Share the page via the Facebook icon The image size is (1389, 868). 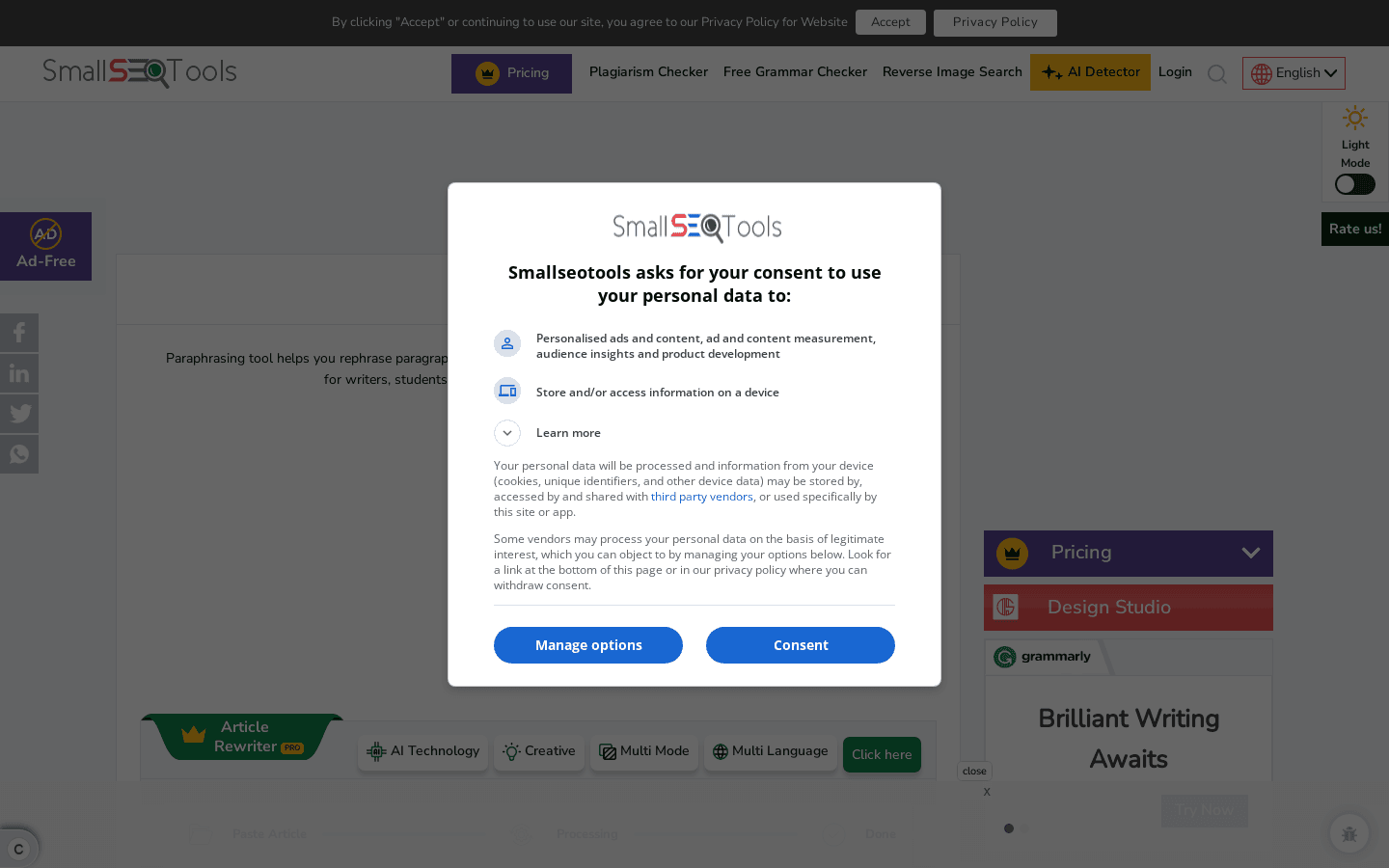point(19,332)
